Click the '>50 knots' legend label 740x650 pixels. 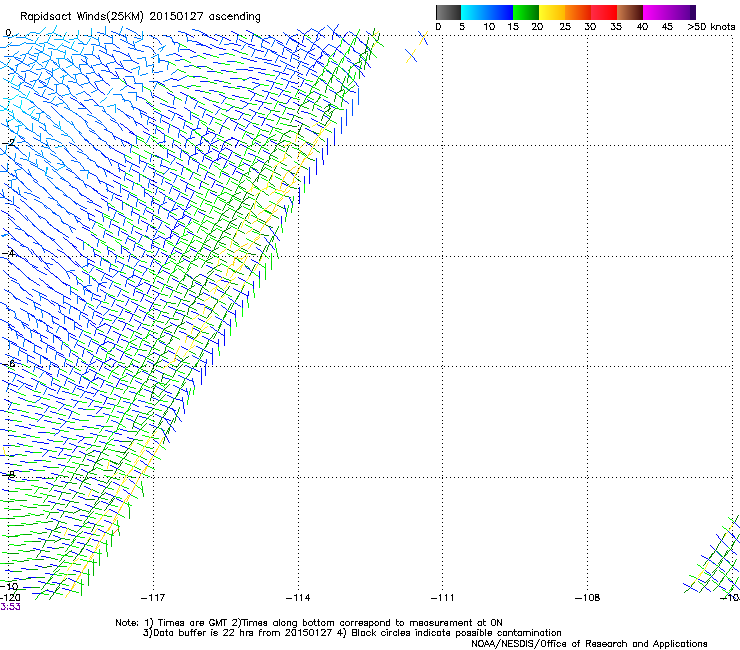[711, 27]
